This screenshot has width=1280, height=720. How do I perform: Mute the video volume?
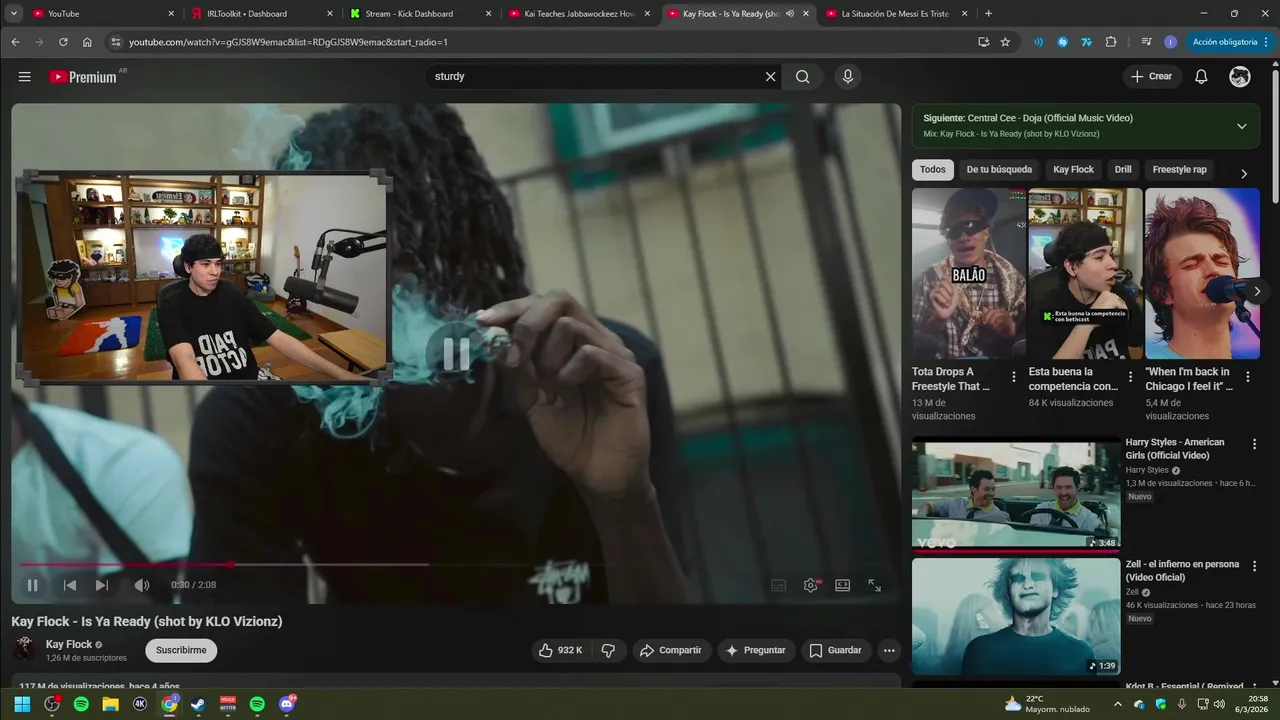click(x=142, y=585)
